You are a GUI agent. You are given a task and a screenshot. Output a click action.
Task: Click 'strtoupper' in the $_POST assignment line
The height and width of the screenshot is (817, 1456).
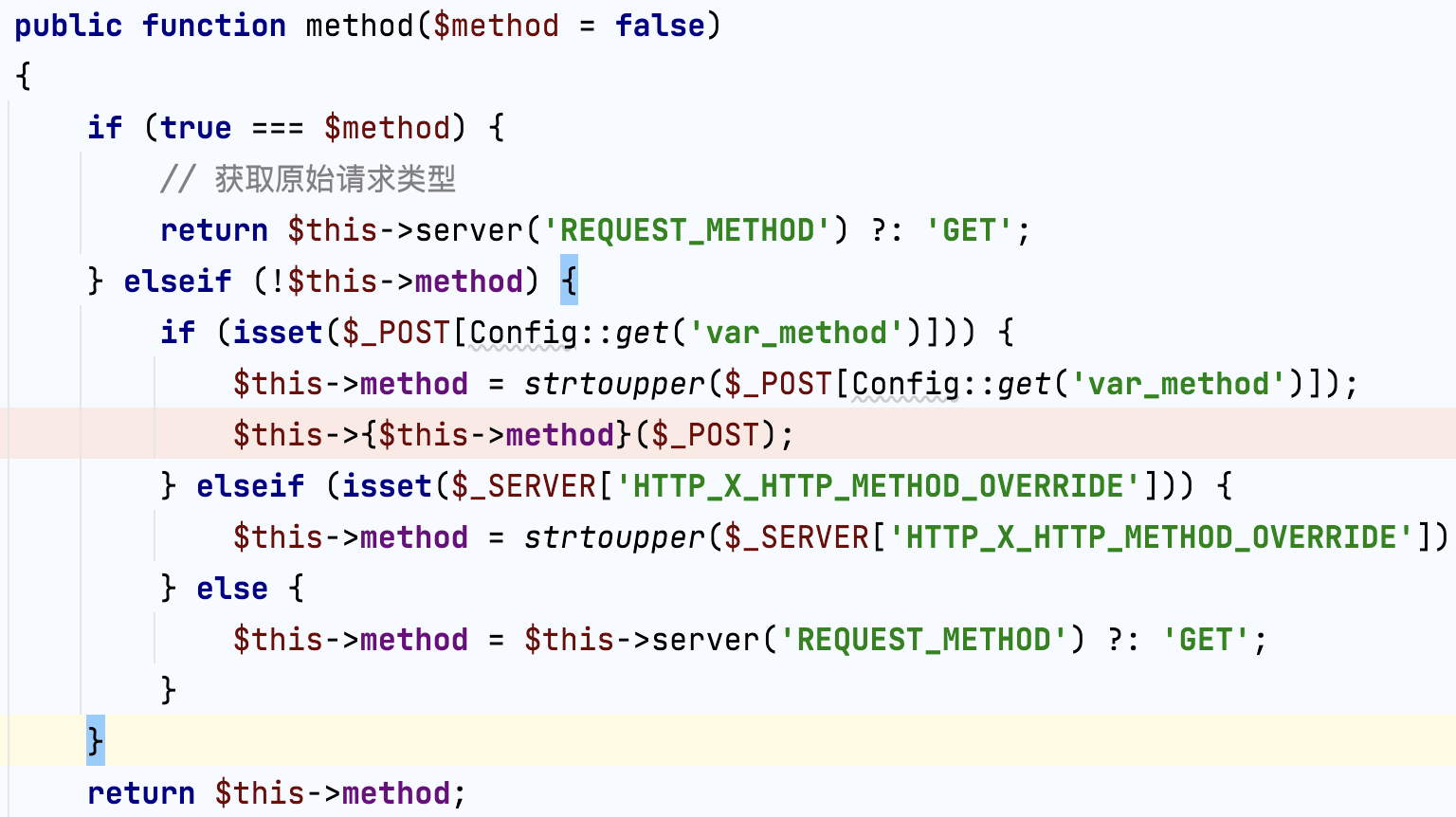[x=614, y=384]
